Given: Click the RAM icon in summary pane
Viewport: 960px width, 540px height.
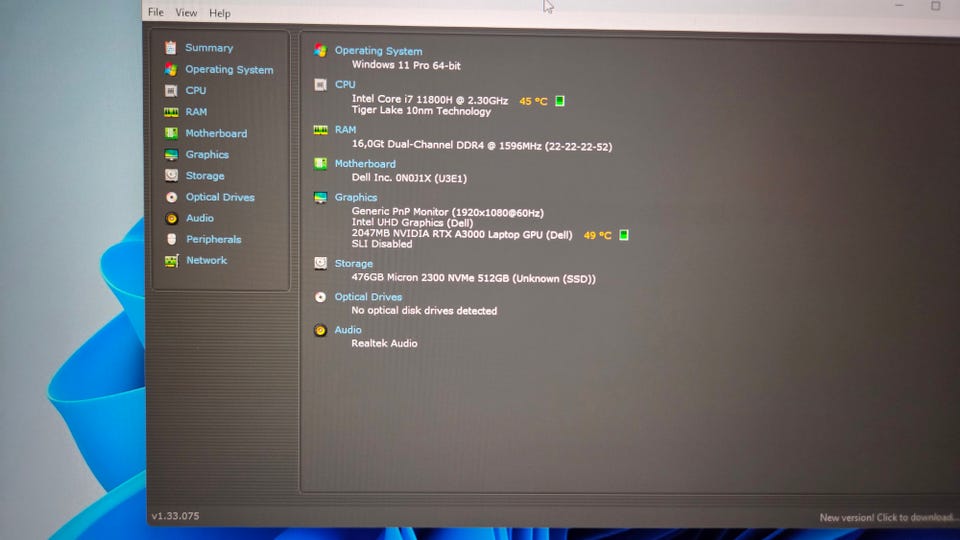Looking at the screenshot, I should 320,130.
